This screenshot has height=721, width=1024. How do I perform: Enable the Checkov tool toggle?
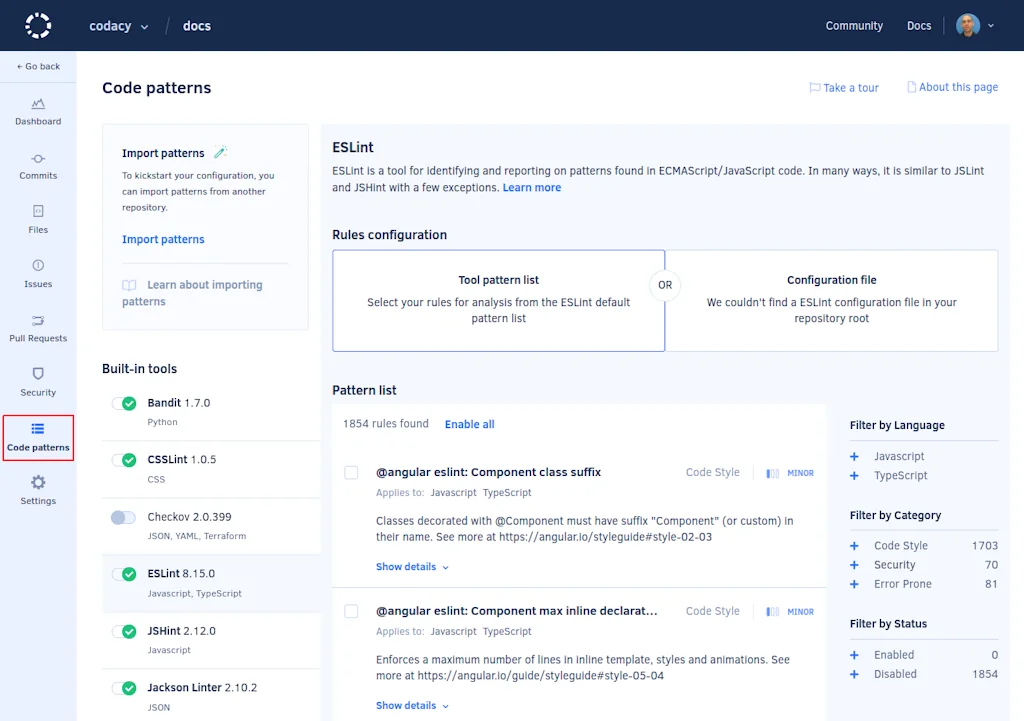[x=123, y=518]
